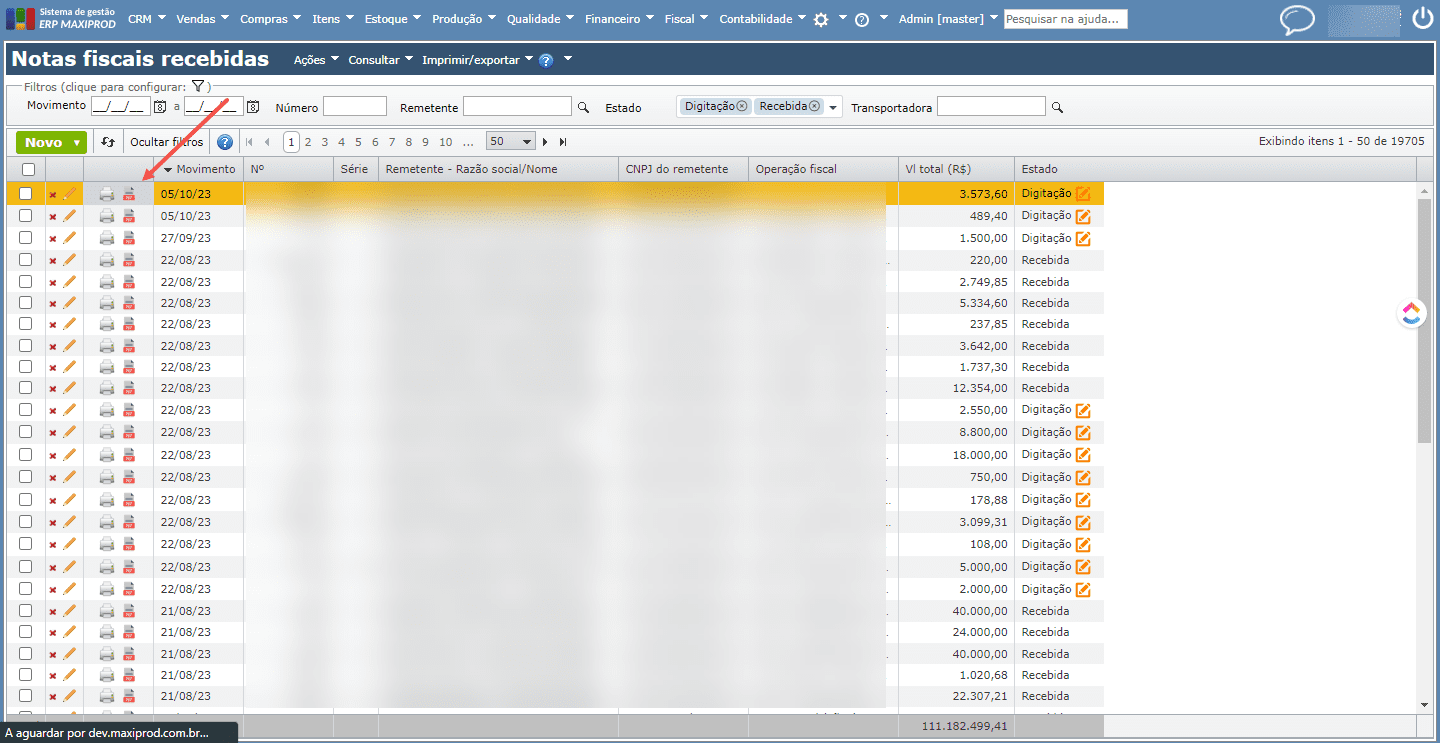This screenshot has height=743, width=1440.
Task: Print the row with total 1.500,00
Action: pyautogui.click(x=107, y=238)
